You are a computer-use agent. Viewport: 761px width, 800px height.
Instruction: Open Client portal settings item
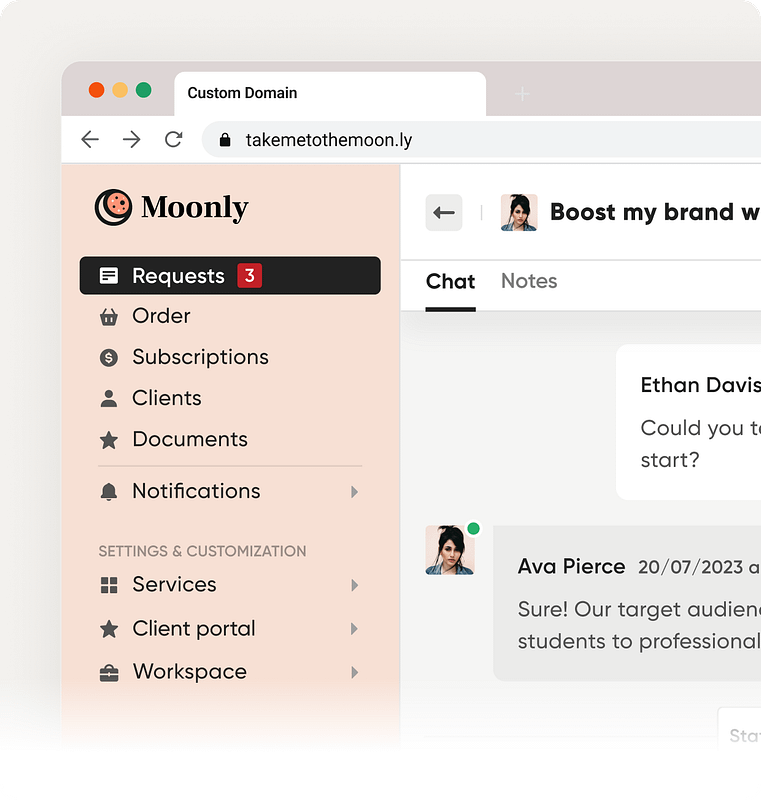[230, 629]
